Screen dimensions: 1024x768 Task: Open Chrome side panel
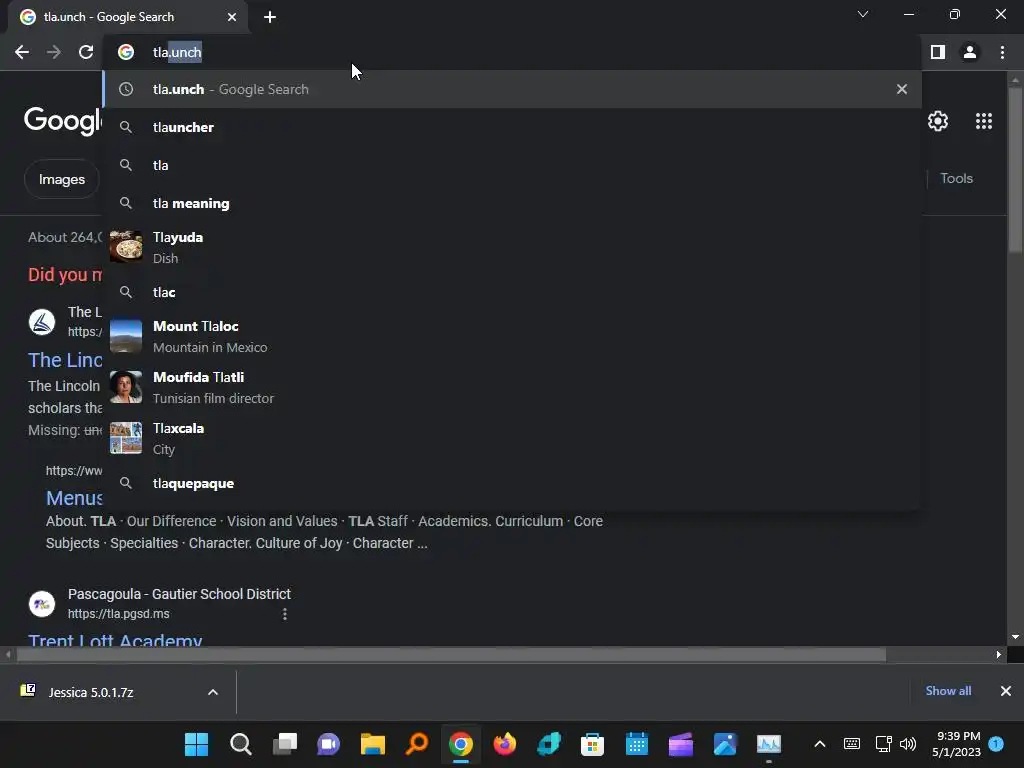[x=938, y=52]
